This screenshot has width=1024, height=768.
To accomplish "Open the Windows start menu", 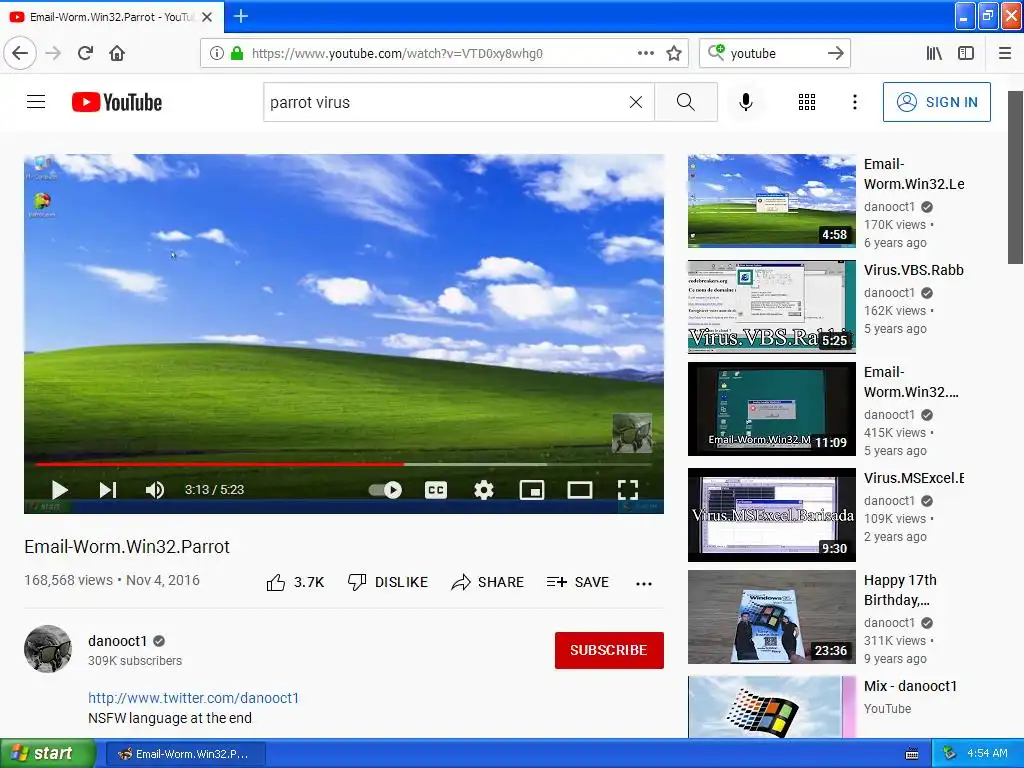I will coord(47,754).
